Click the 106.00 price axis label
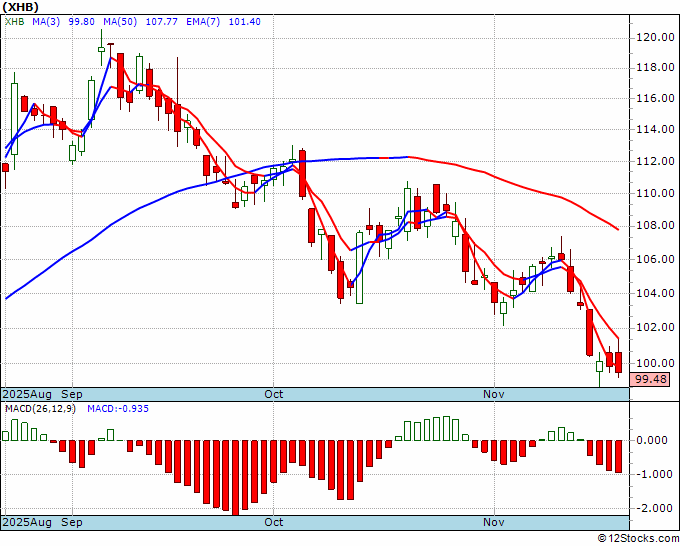 tap(655, 259)
